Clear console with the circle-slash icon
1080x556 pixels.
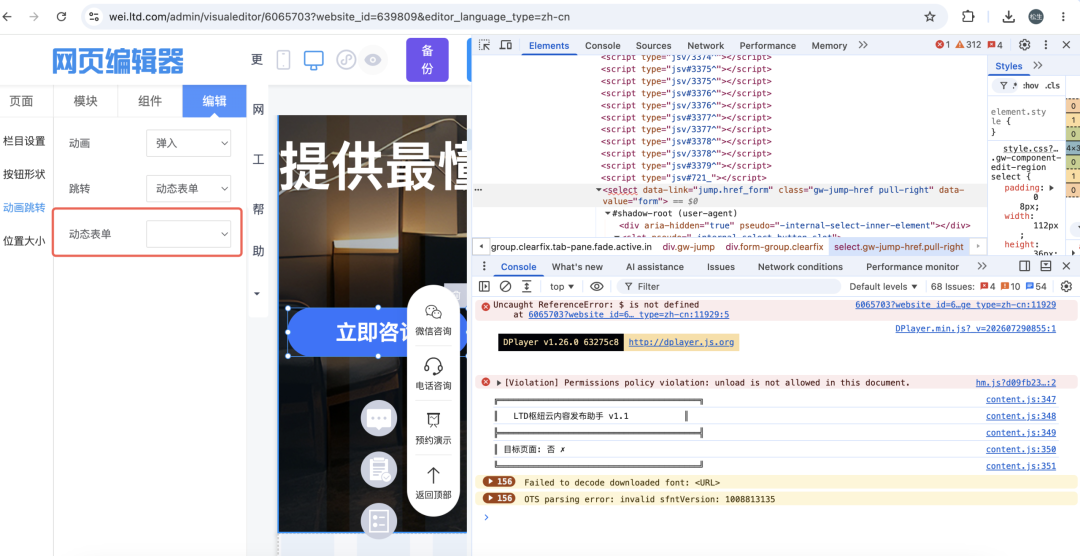coord(505,287)
